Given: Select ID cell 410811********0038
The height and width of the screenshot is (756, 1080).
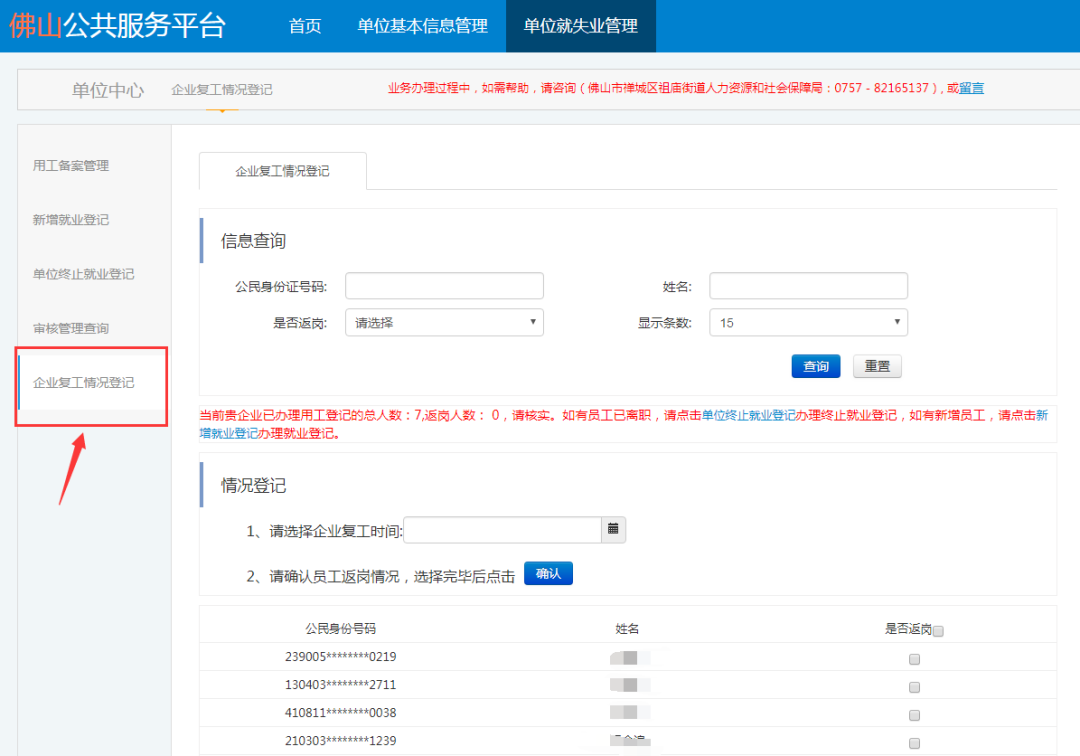Looking at the screenshot, I should point(340,713).
